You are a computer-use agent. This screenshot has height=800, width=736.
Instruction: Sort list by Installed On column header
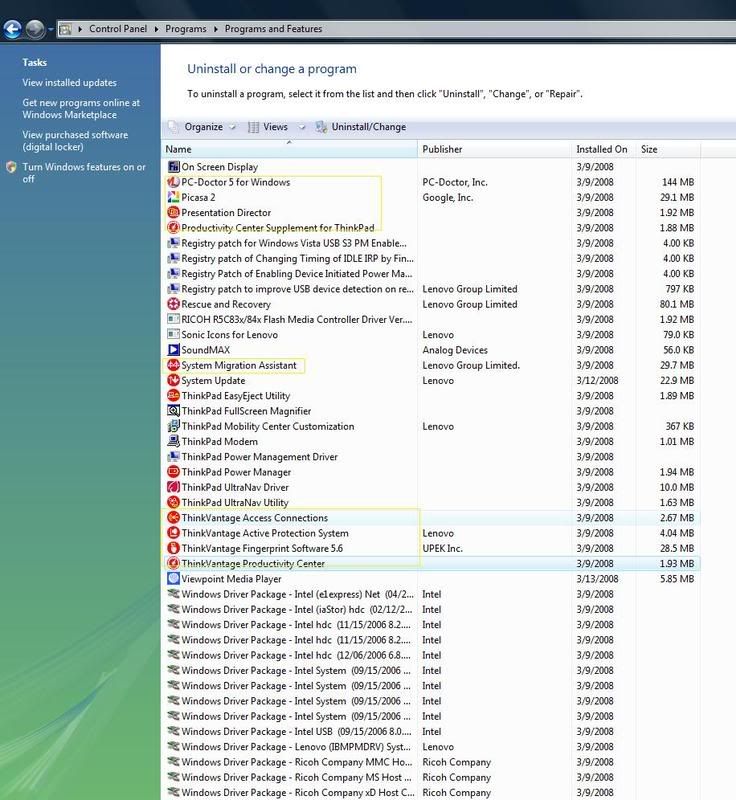click(604, 149)
